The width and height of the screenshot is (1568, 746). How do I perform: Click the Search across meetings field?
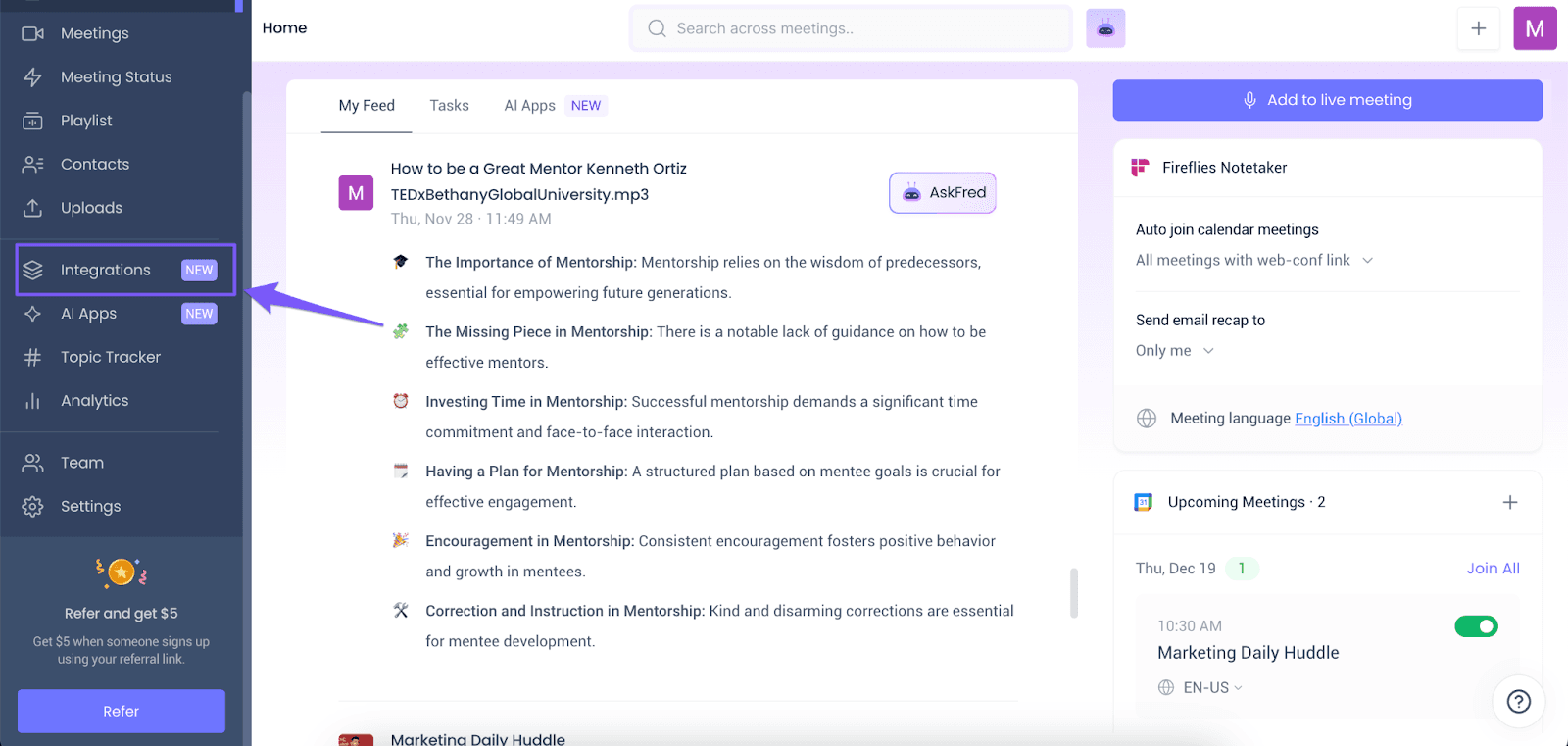851,28
